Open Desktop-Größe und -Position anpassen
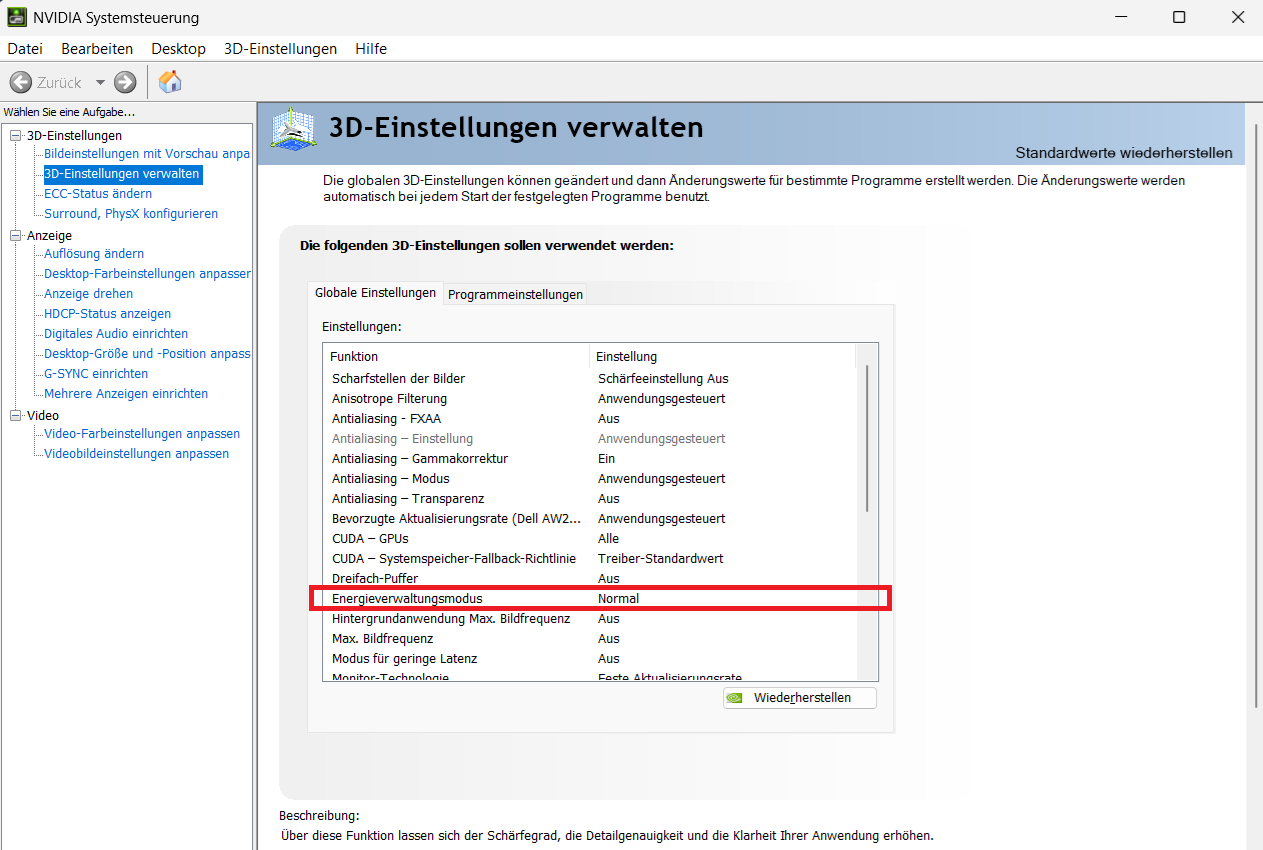 tap(147, 354)
